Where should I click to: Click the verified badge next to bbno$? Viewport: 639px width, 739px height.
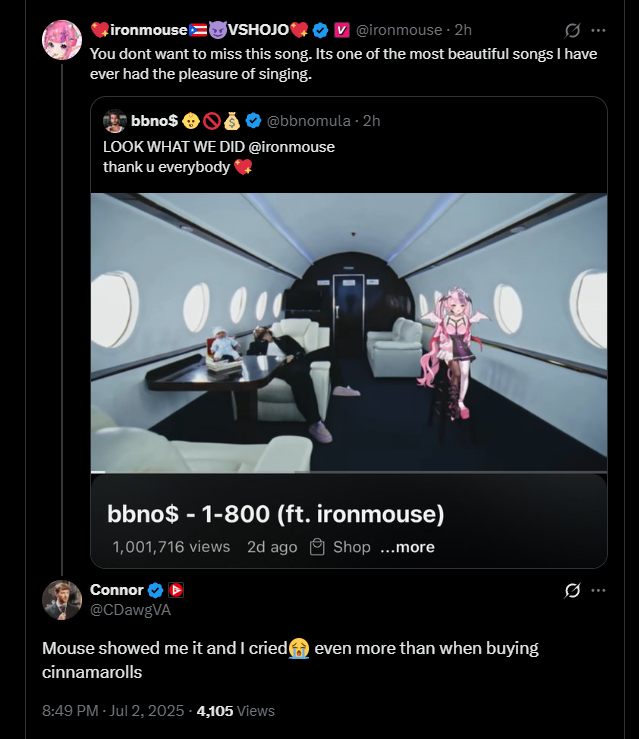(254, 121)
